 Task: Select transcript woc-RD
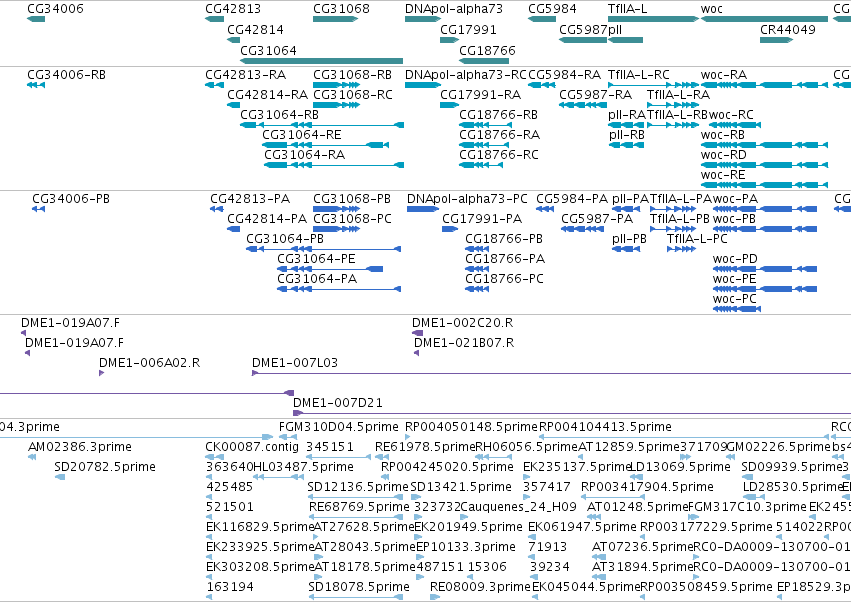click(764, 165)
